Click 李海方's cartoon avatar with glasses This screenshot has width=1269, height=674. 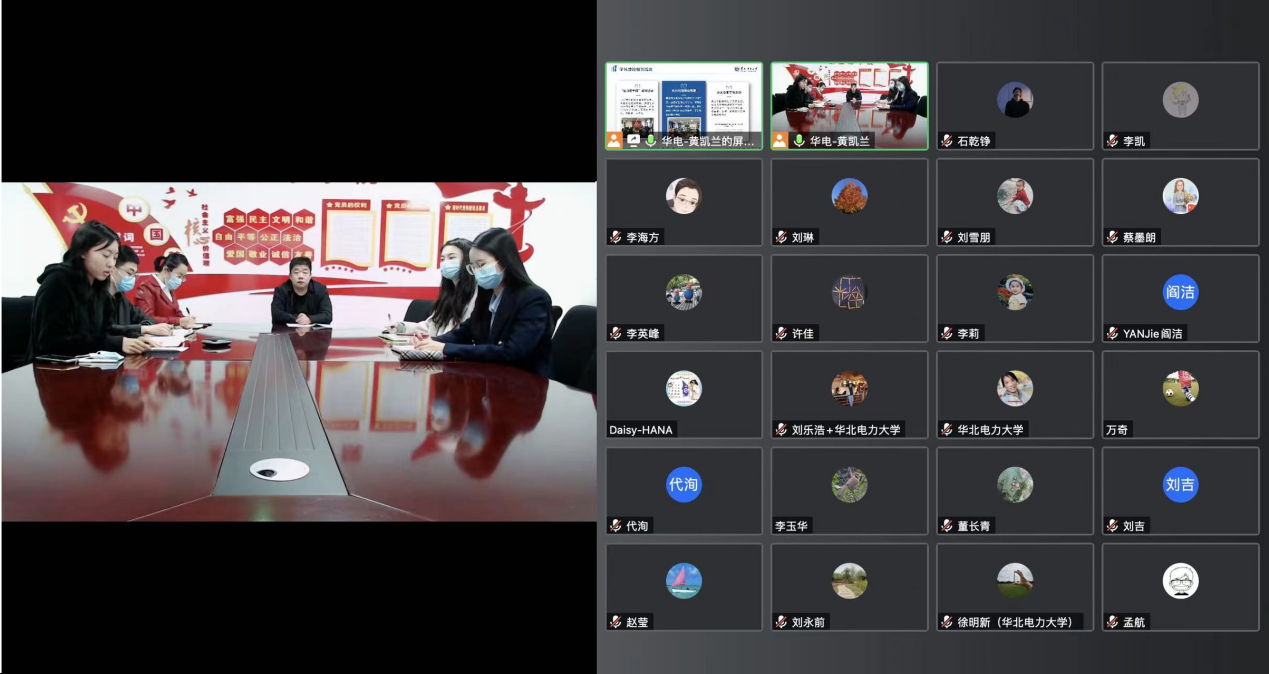click(x=684, y=196)
